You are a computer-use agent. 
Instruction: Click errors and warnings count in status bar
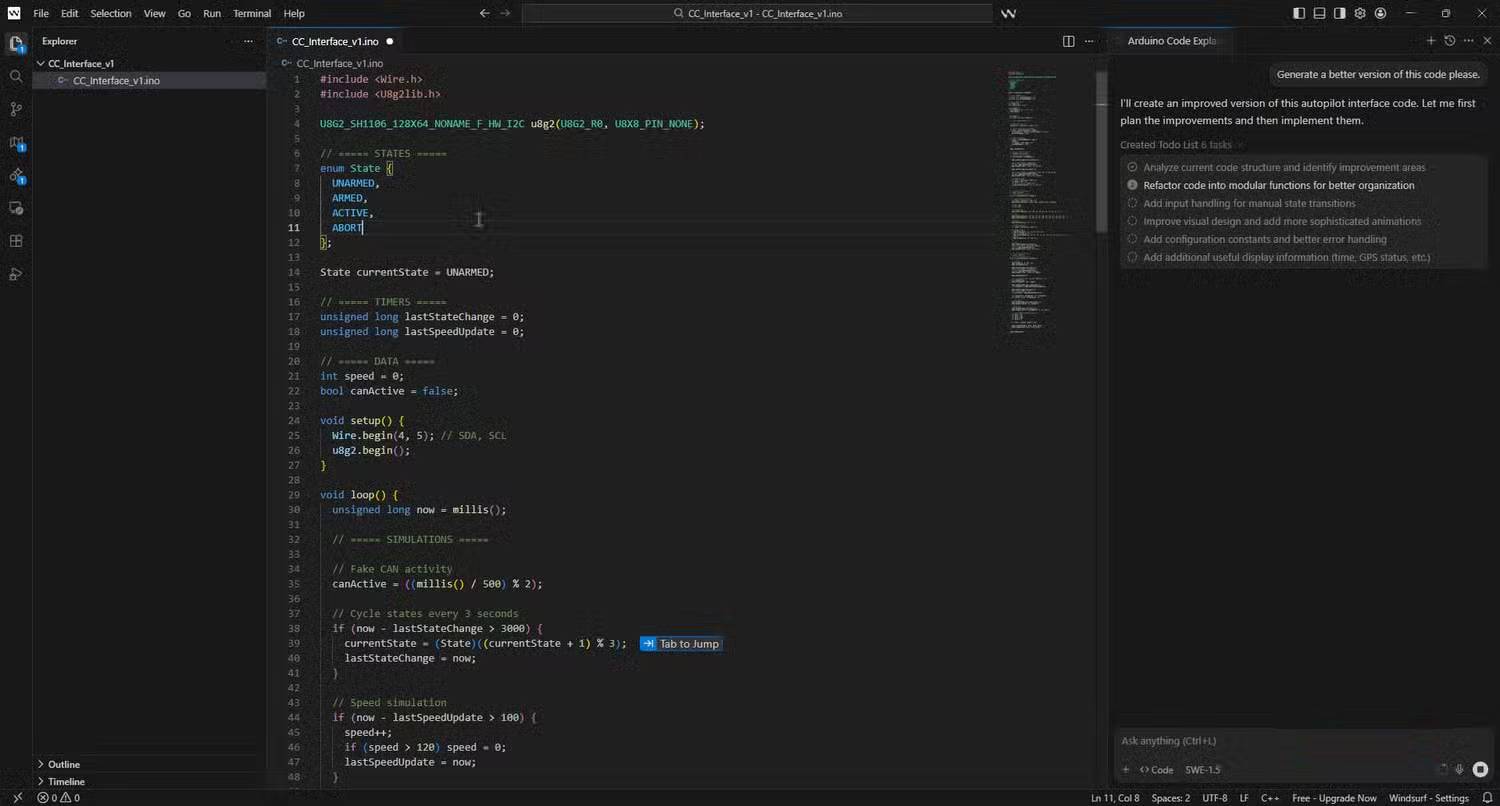coord(59,798)
